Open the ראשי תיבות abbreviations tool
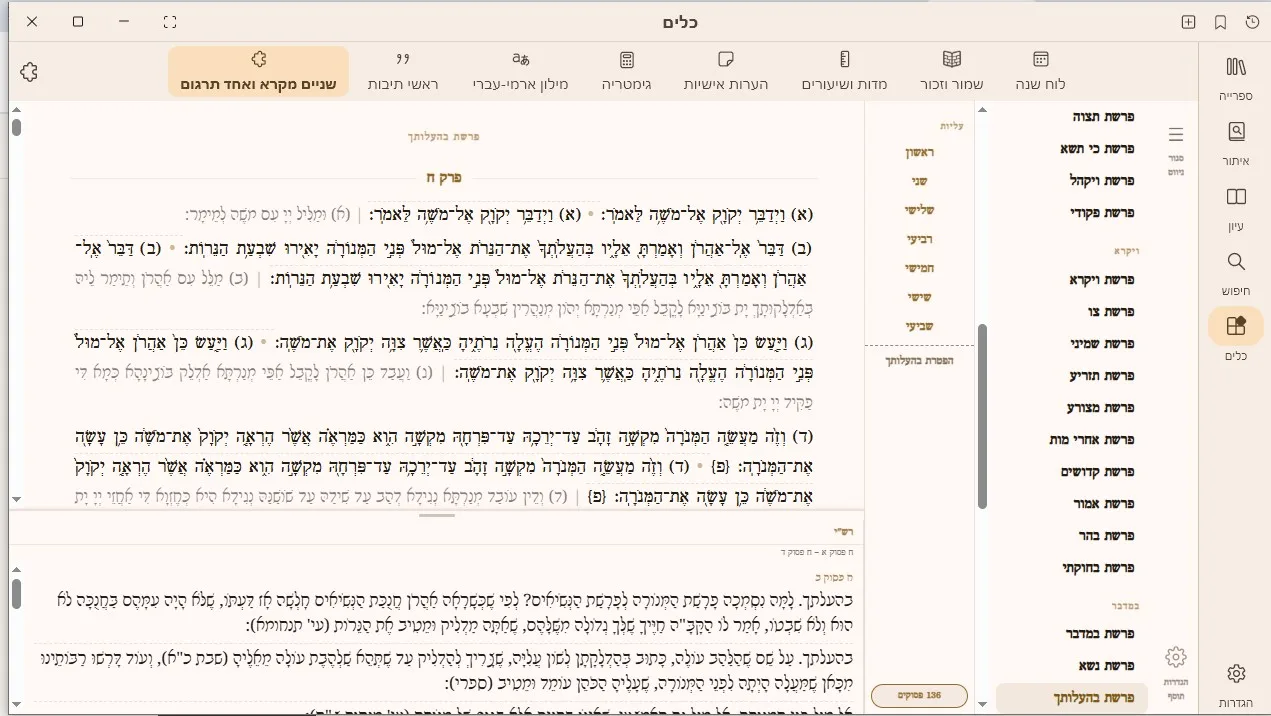 (x=403, y=72)
